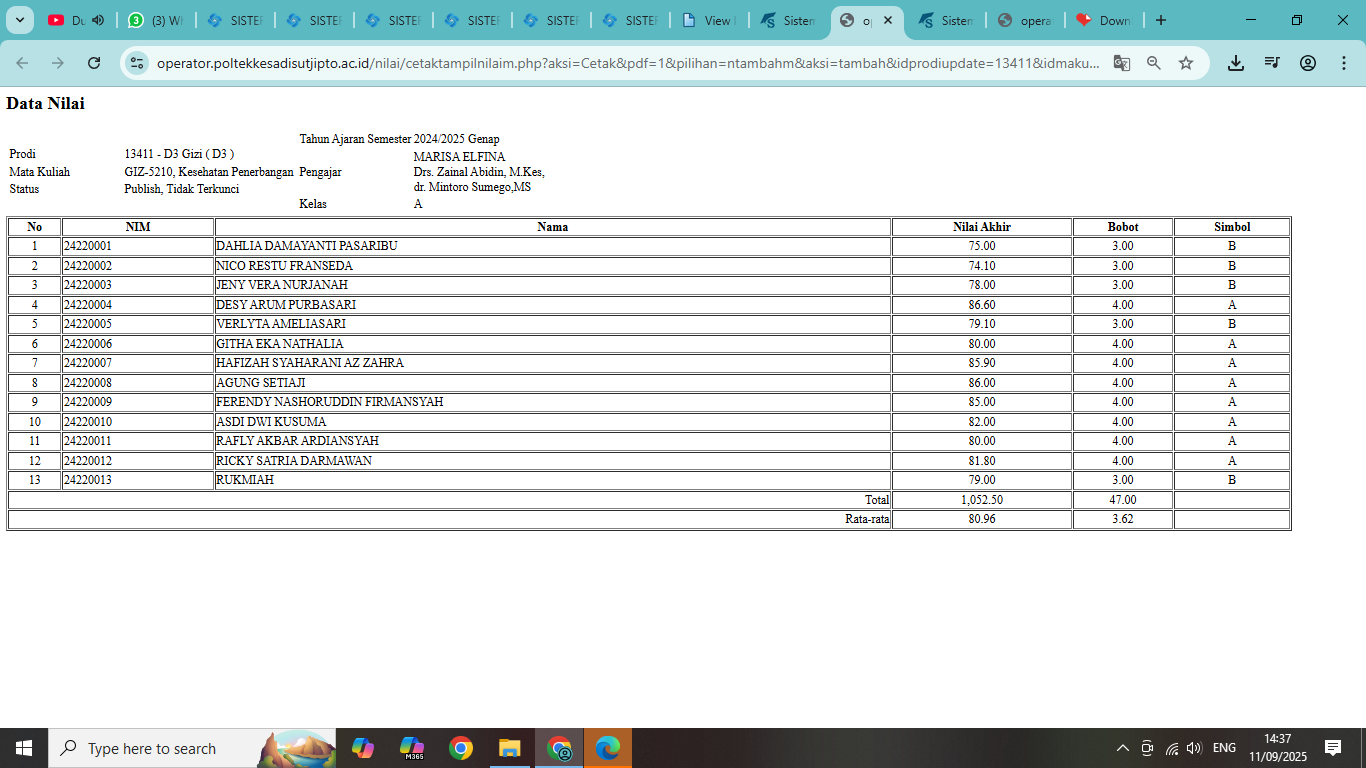The width and height of the screenshot is (1366, 768).
Task: Switch to the 'Down' tab
Action: (1104, 20)
